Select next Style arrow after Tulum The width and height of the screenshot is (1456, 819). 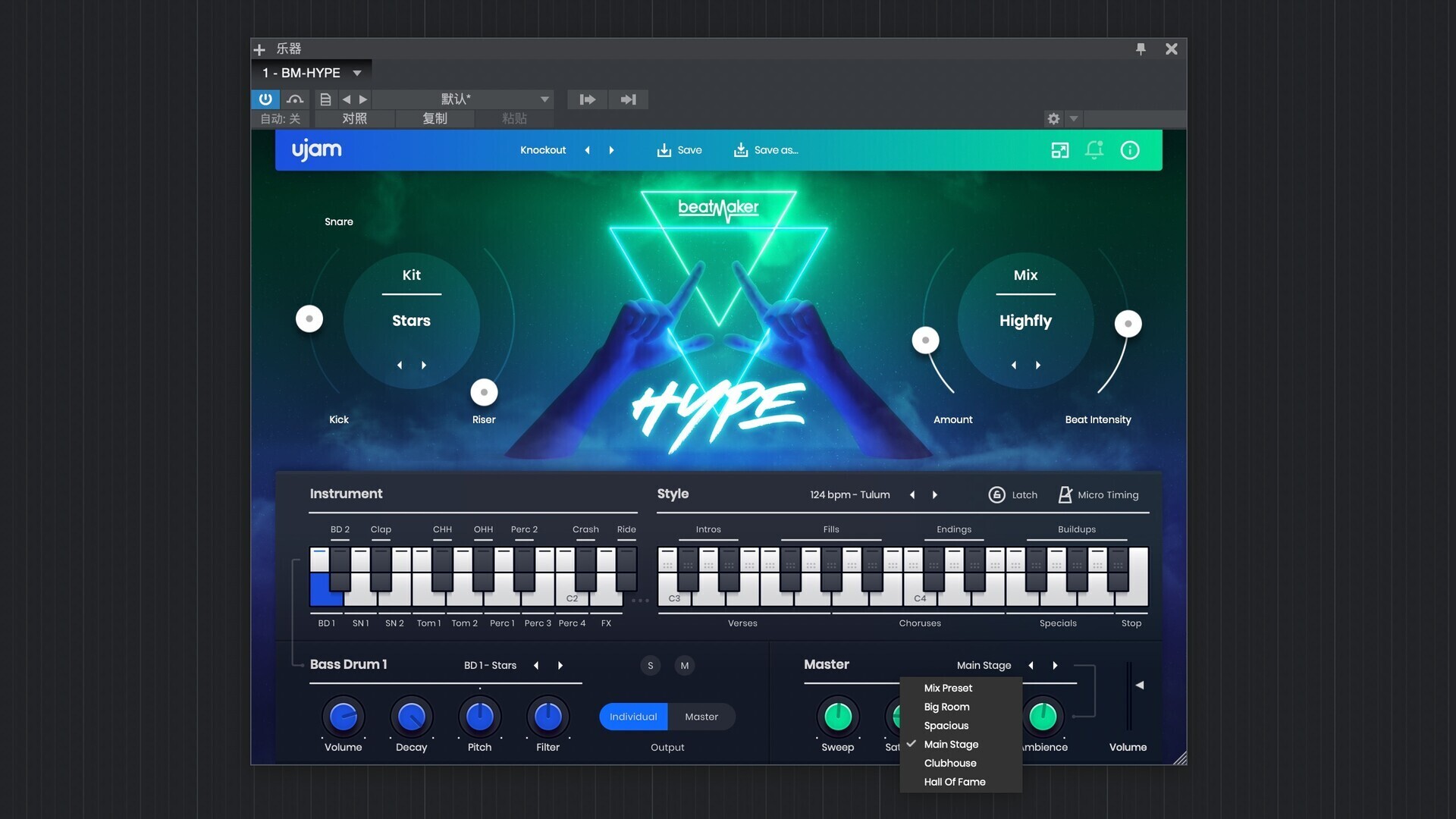coord(935,494)
